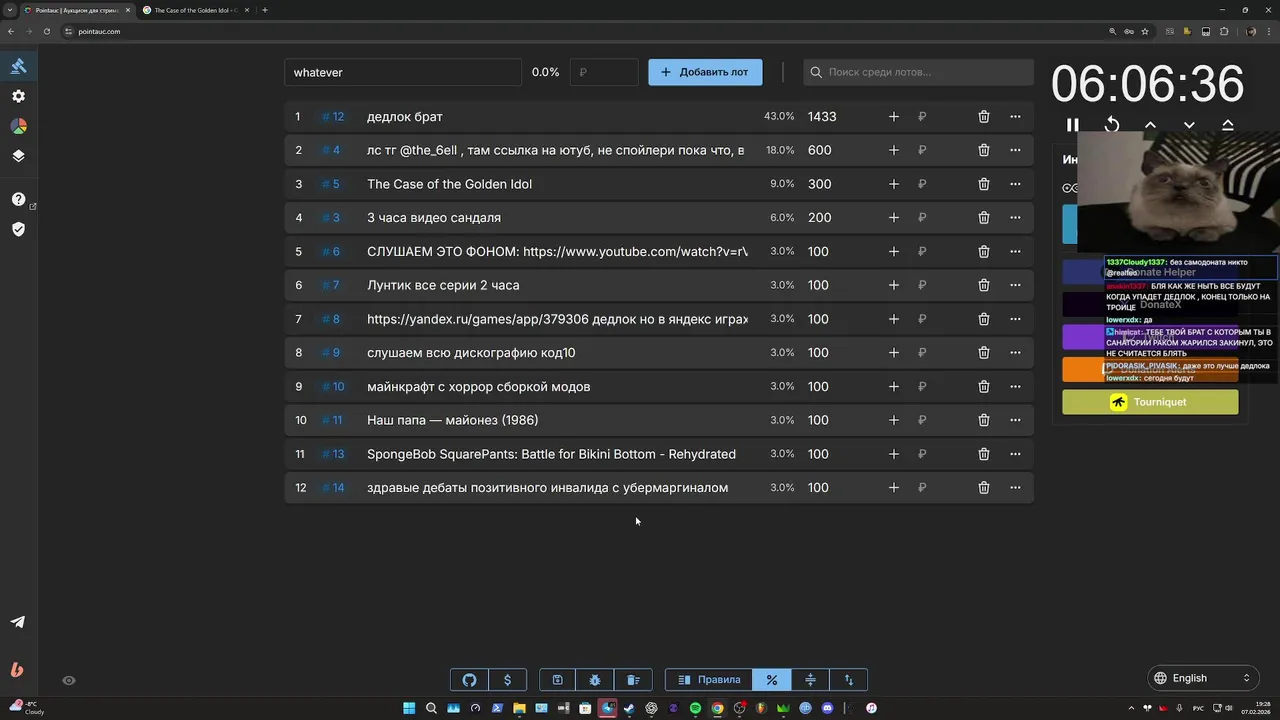Click the dollar sign bottom toolbar icon
Image resolution: width=1280 pixels, height=720 pixels.
(x=507, y=680)
